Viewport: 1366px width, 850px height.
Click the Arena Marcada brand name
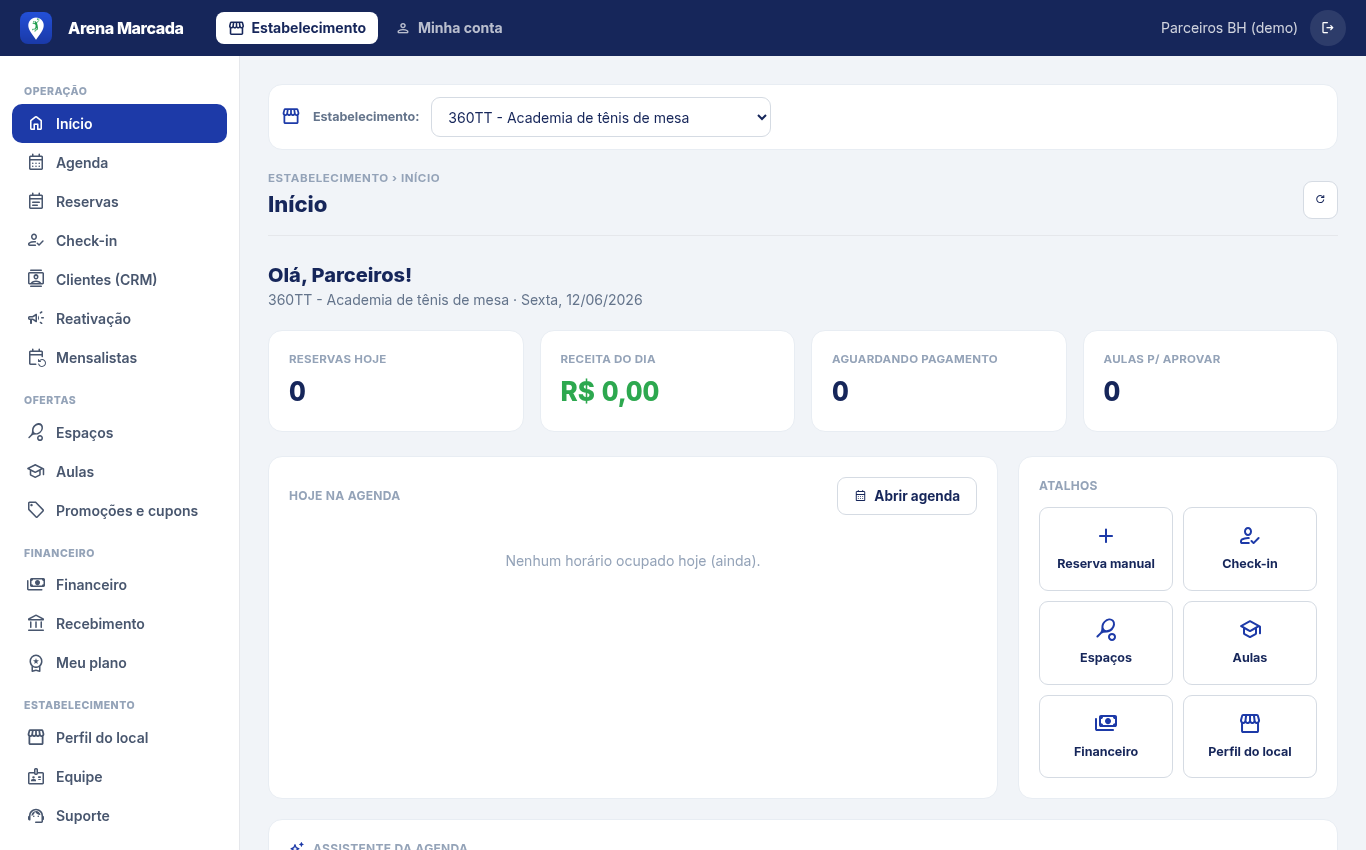126,28
